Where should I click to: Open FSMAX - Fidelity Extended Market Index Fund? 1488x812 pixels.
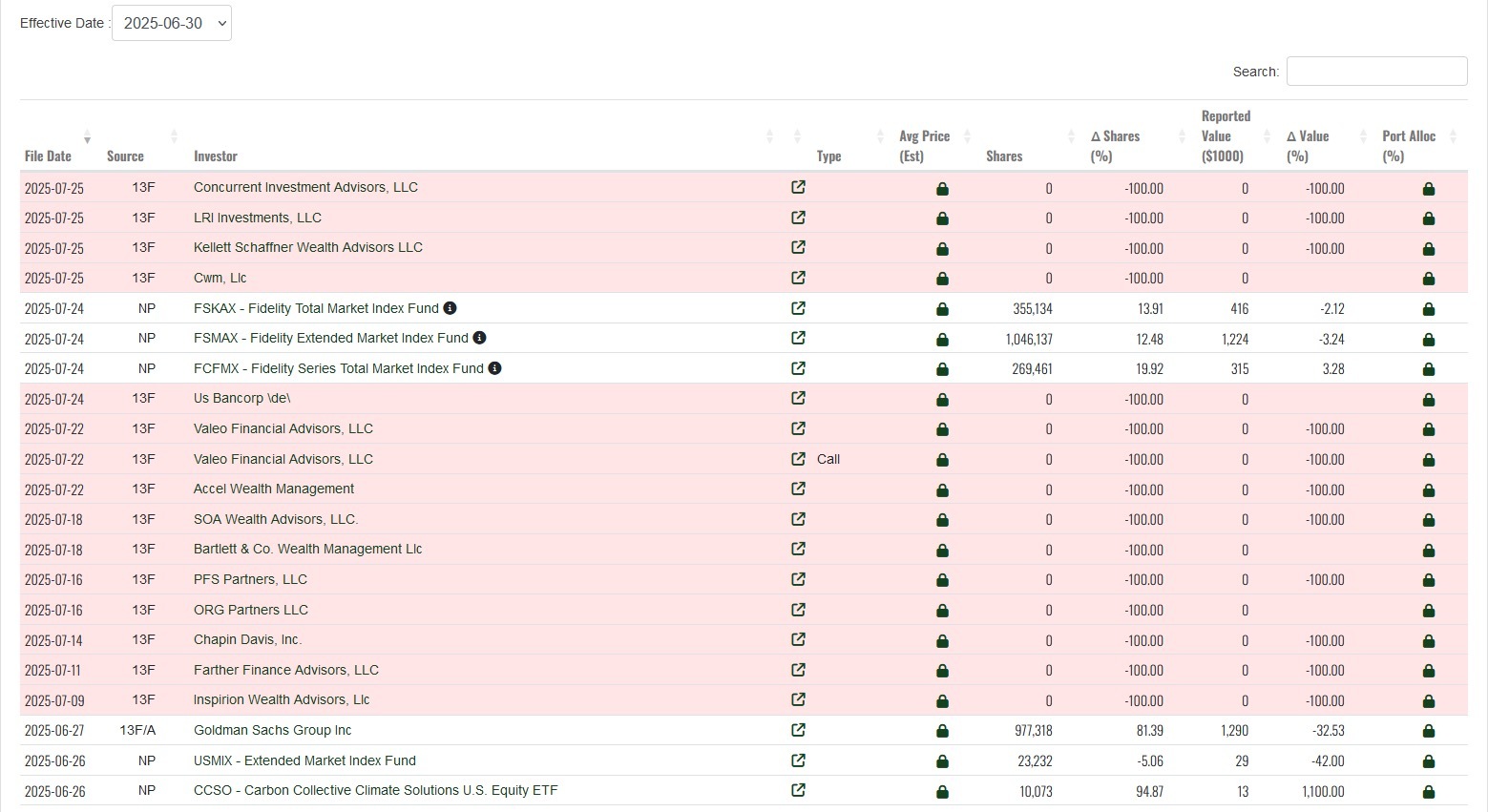331,338
